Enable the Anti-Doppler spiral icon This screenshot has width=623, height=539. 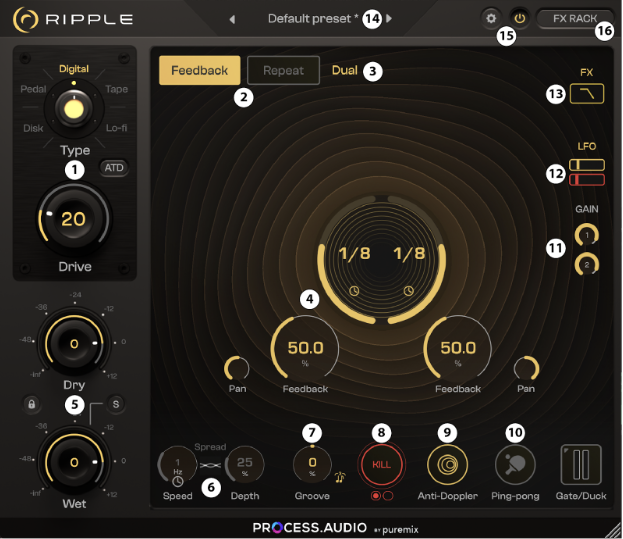pos(447,465)
